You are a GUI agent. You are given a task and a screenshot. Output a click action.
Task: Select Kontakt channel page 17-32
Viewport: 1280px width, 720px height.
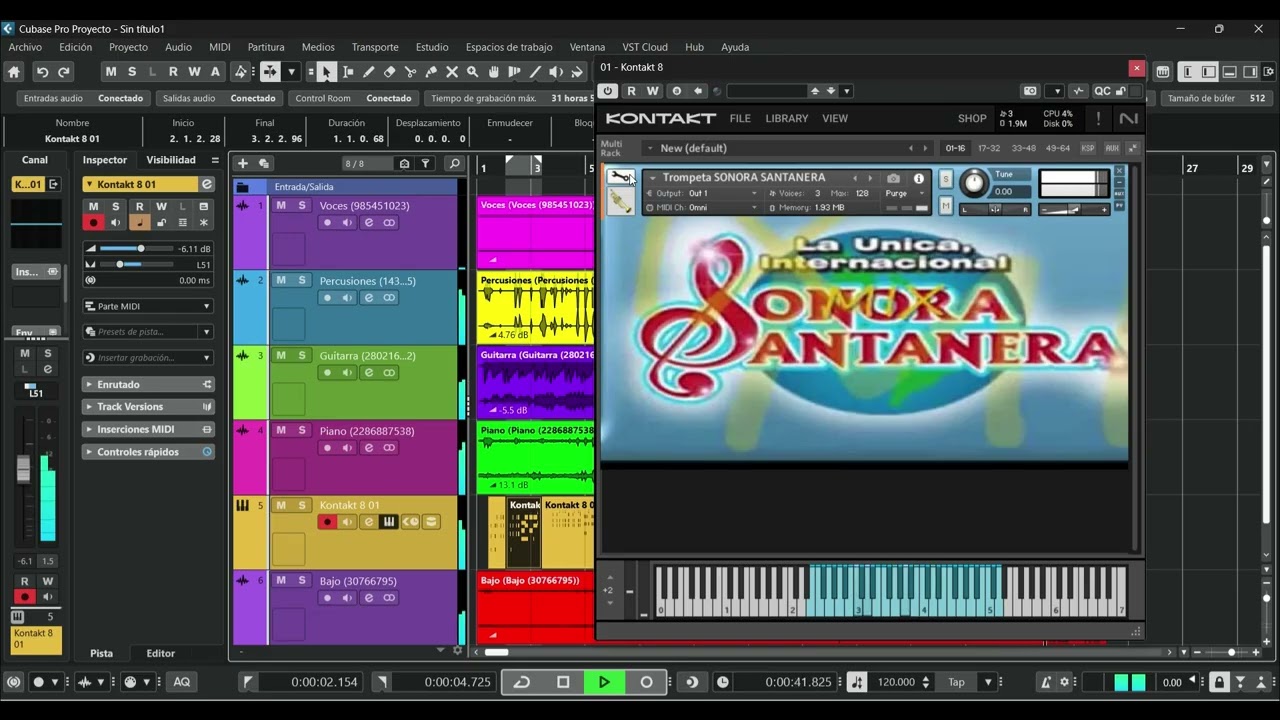click(988, 148)
